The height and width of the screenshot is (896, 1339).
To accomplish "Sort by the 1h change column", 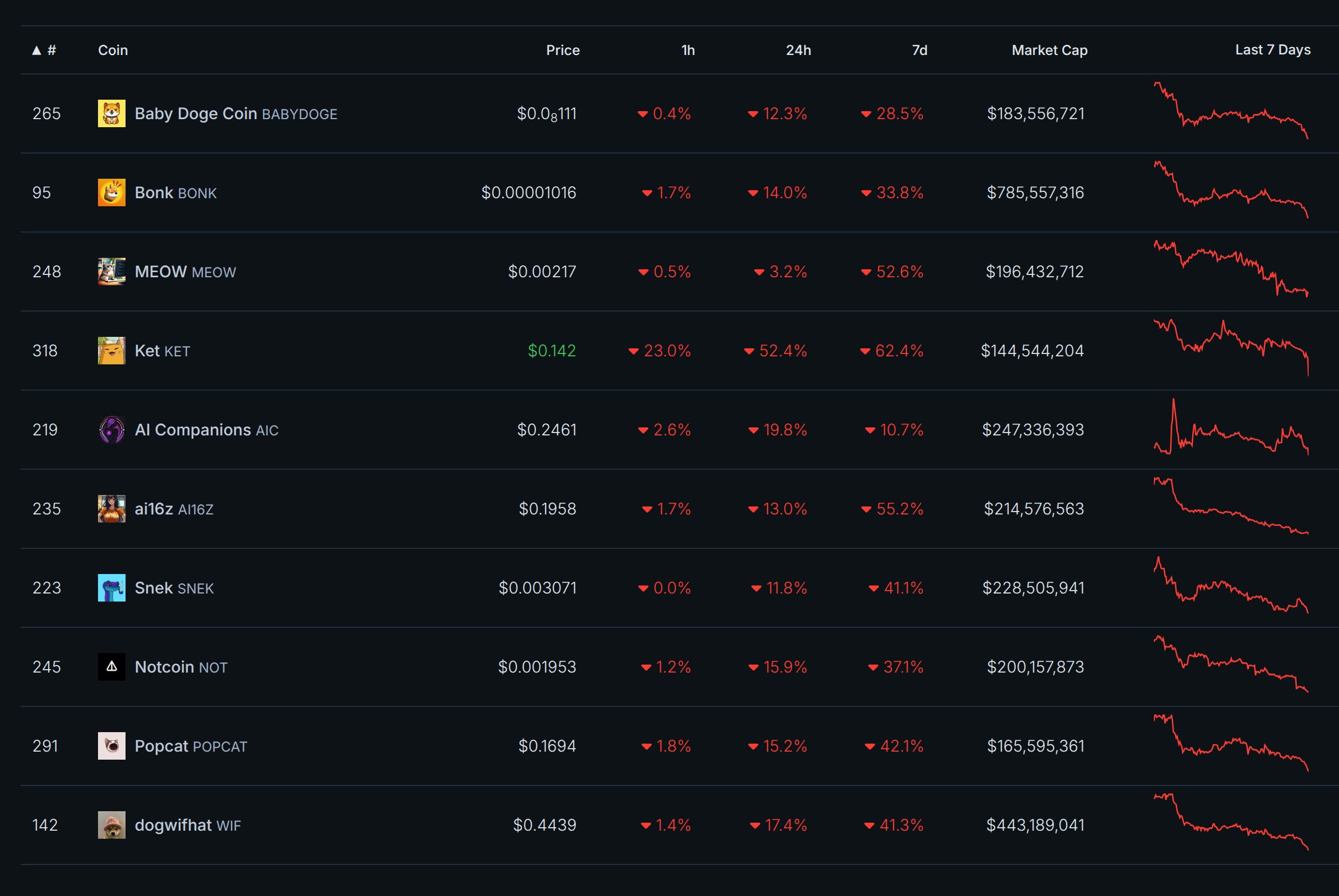I will pyautogui.click(x=687, y=50).
